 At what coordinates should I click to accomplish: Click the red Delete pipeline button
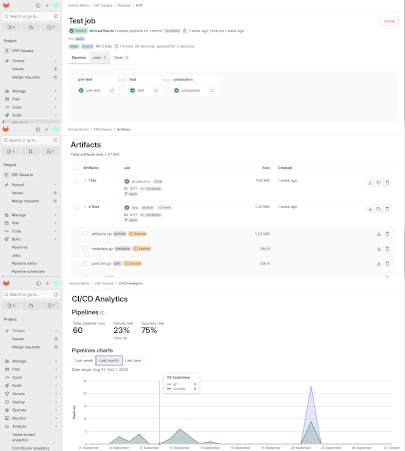pyautogui.click(x=389, y=21)
